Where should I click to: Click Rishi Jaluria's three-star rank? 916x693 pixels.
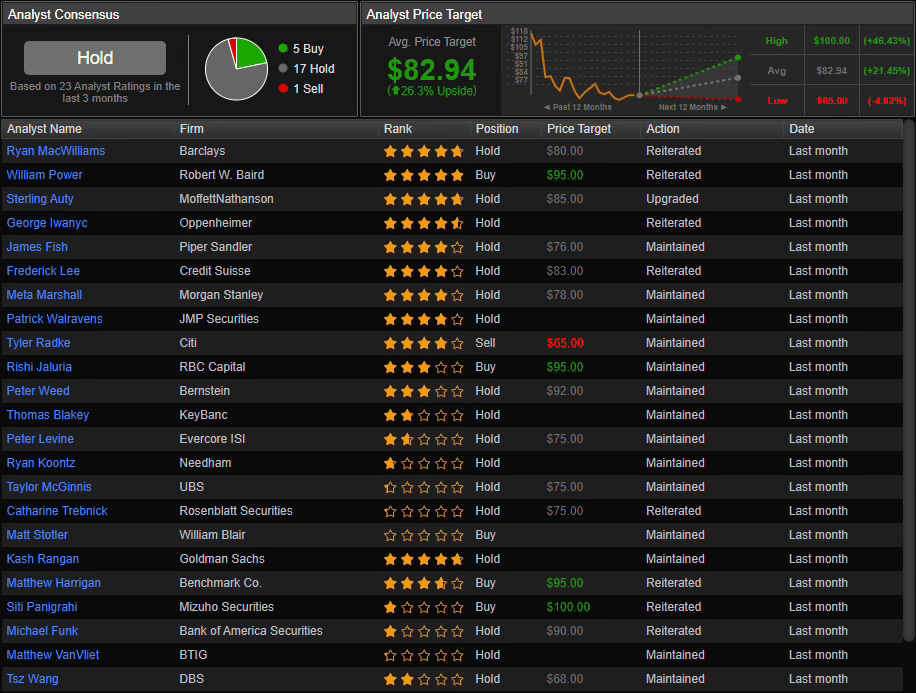pyautogui.click(x=424, y=368)
